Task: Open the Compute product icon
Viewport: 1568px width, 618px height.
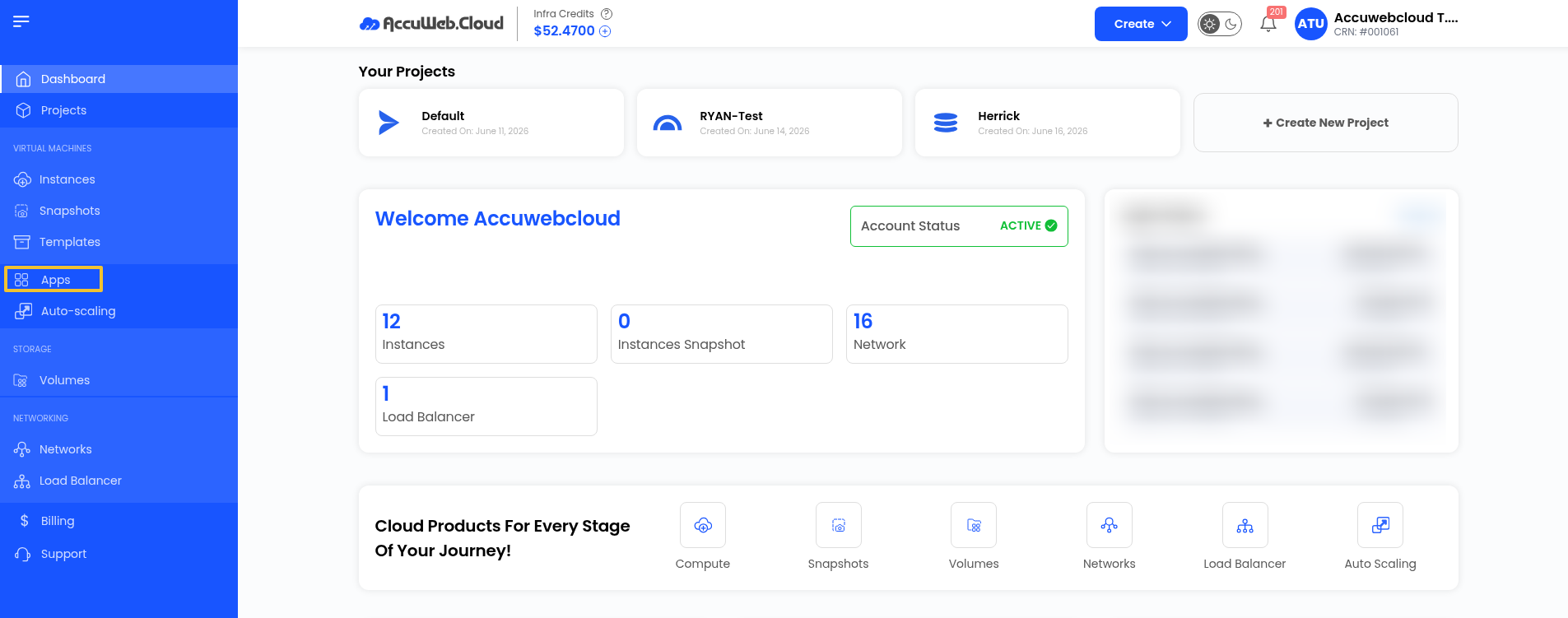Action: (x=703, y=525)
